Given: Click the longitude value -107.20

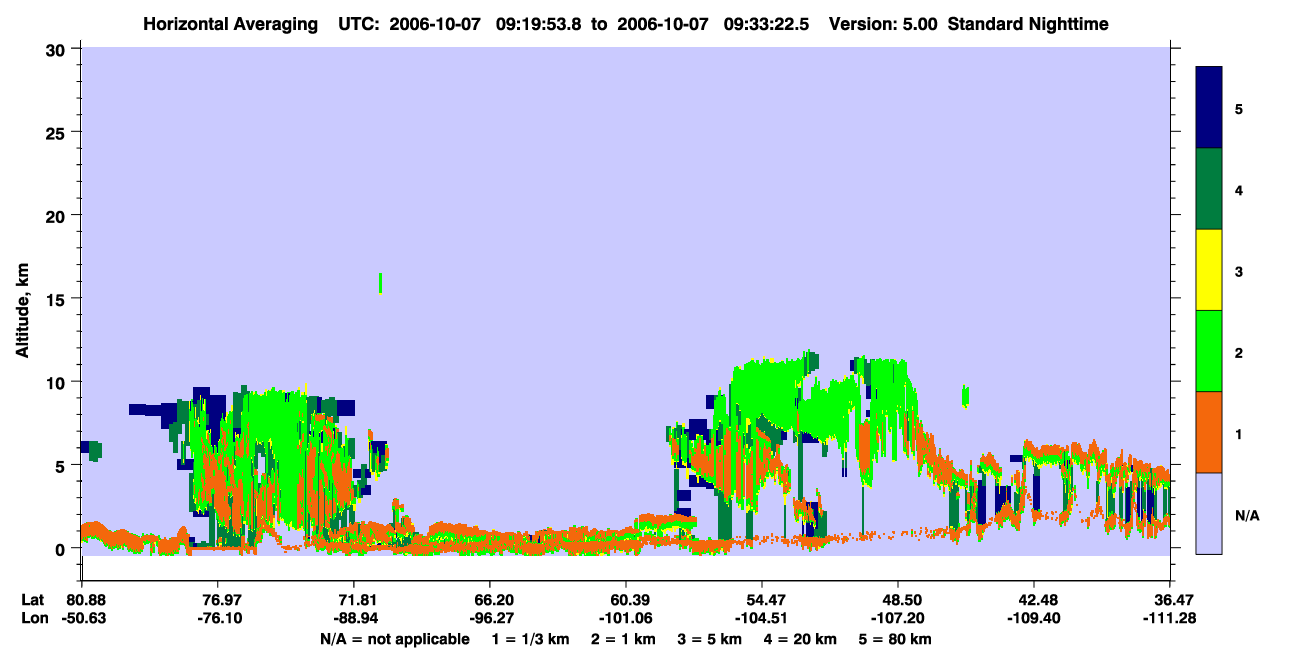Looking at the screenshot, I should click(x=898, y=618).
